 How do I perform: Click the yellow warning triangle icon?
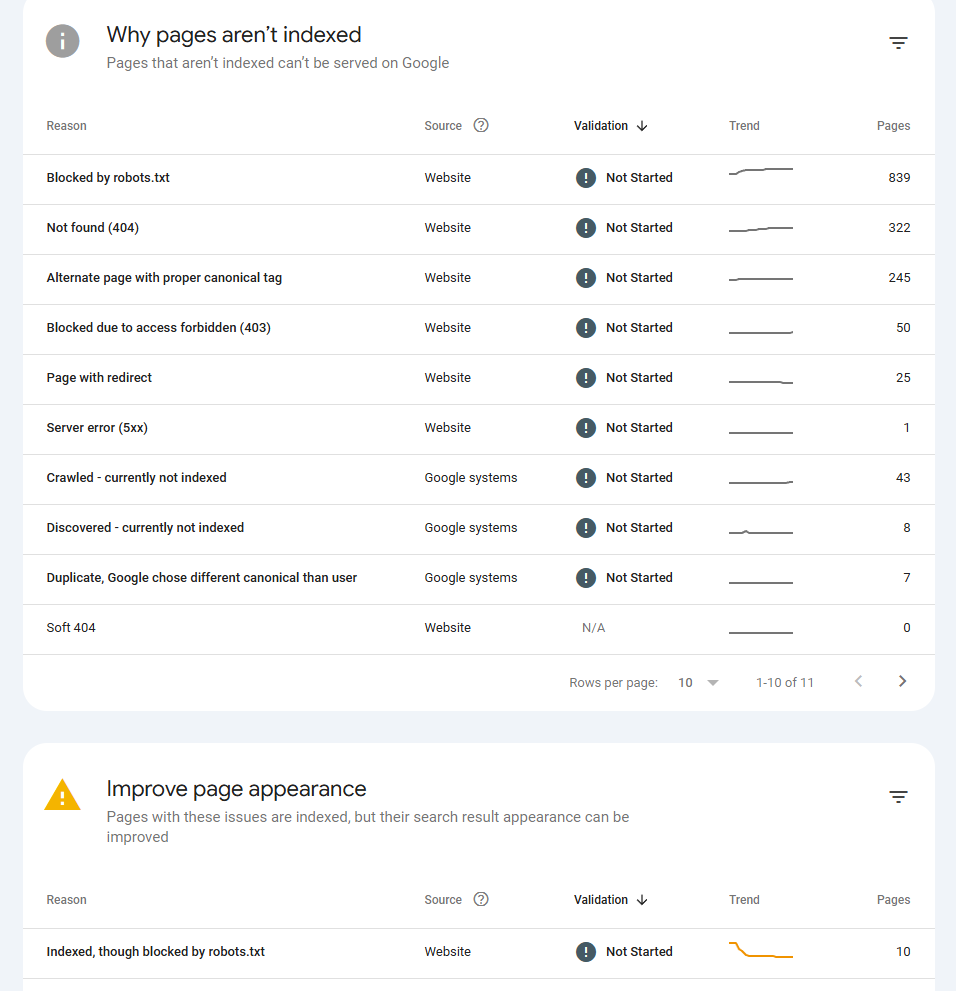coord(62,795)
